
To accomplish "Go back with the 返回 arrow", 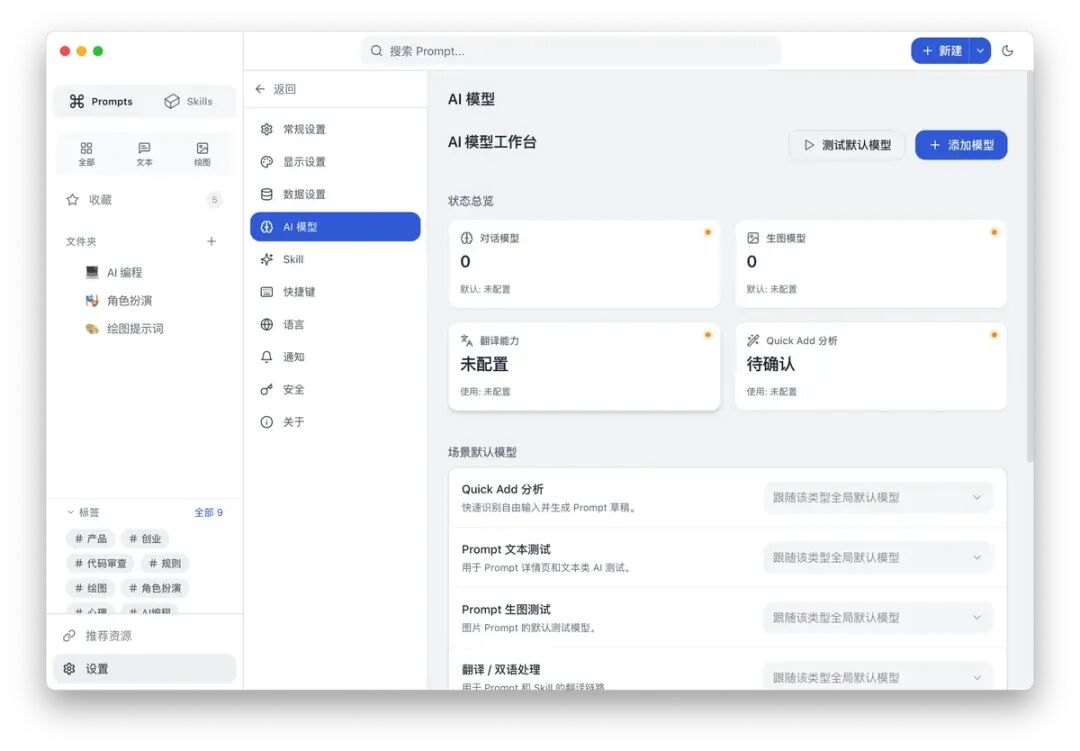I will [x=276, y=89].
